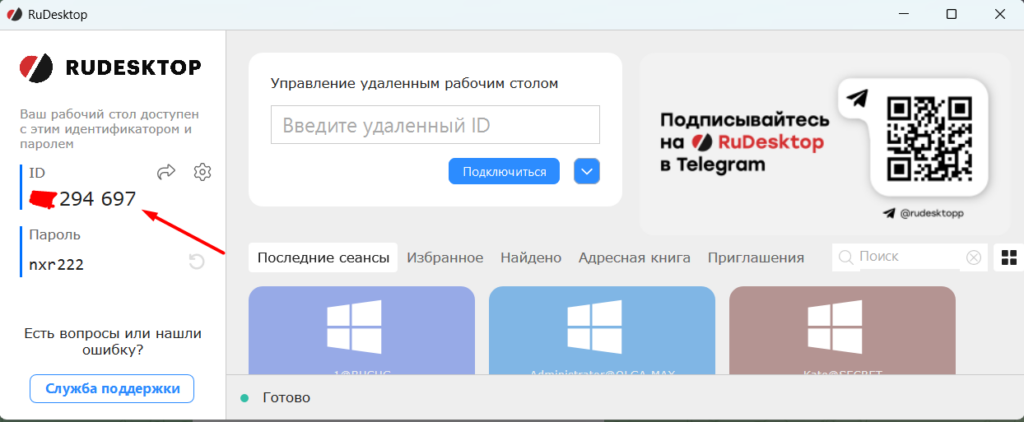Click the remote ID input field

(435, 125)
